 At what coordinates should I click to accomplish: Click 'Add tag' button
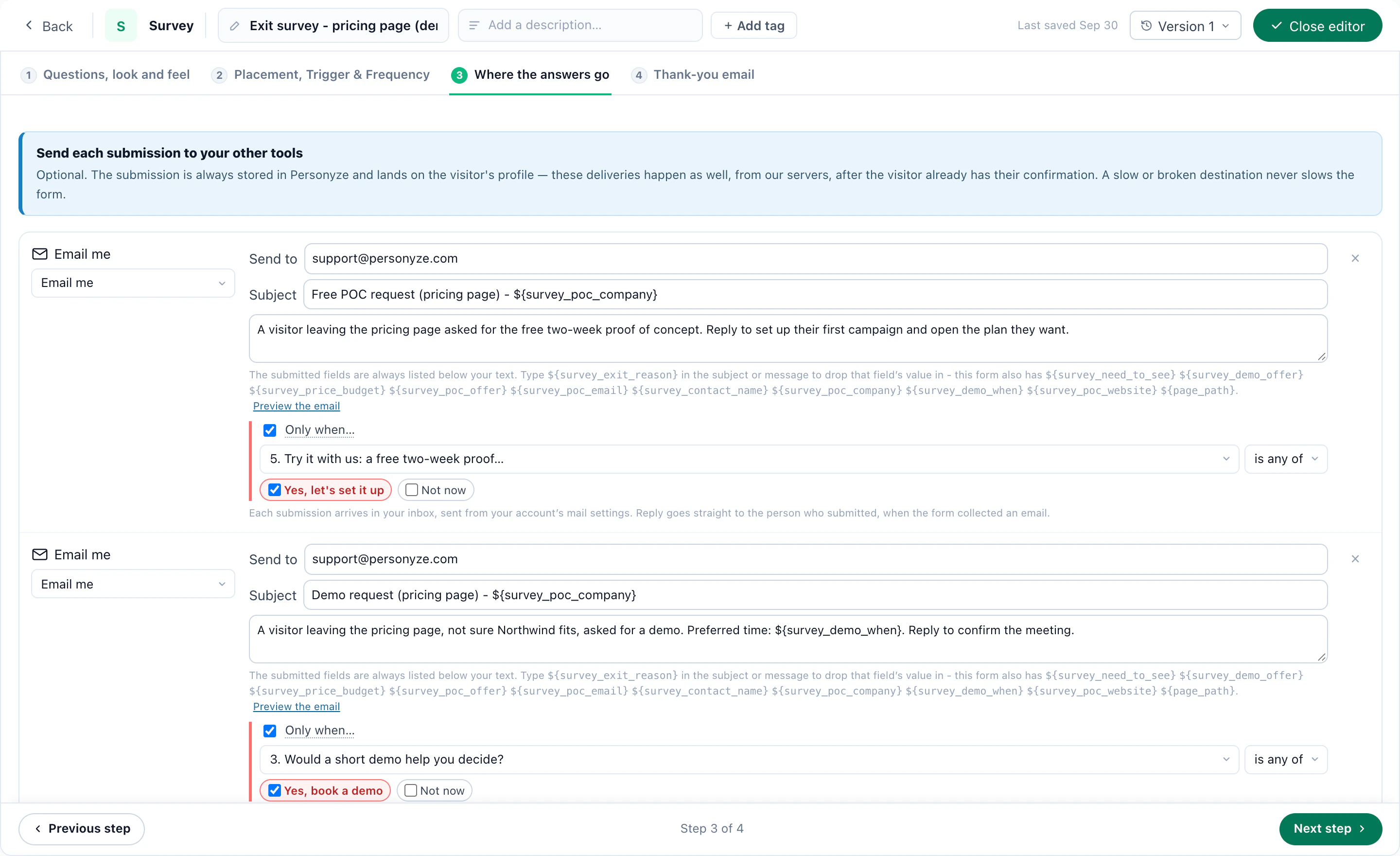(x=754, y=26)
